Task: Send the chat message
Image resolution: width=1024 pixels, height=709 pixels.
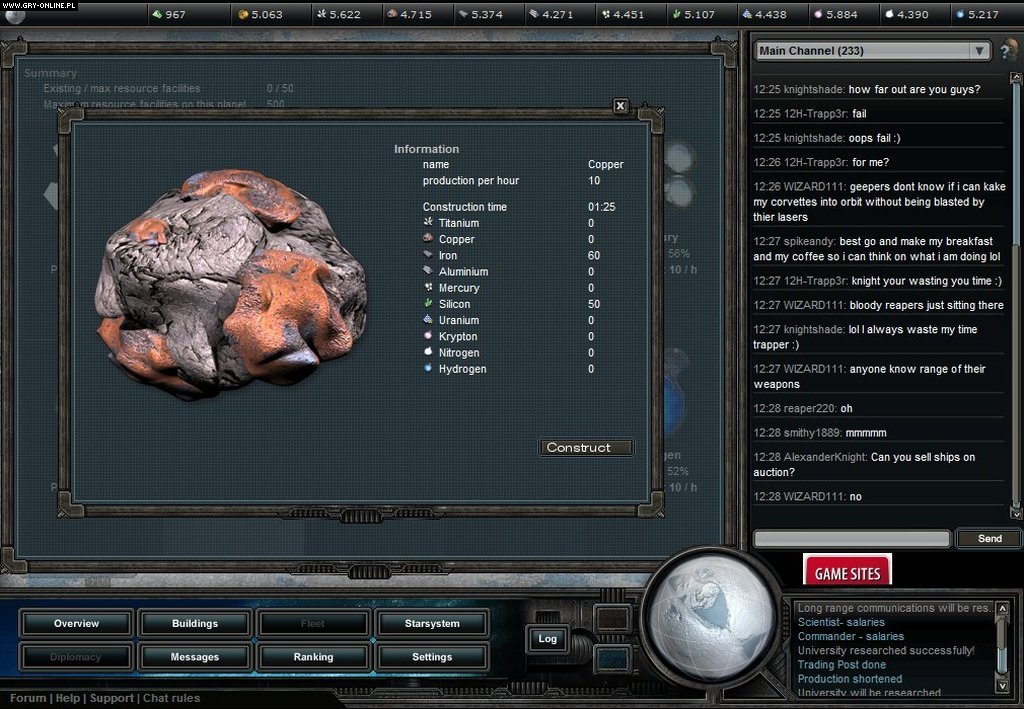Action: coord(989,538)
